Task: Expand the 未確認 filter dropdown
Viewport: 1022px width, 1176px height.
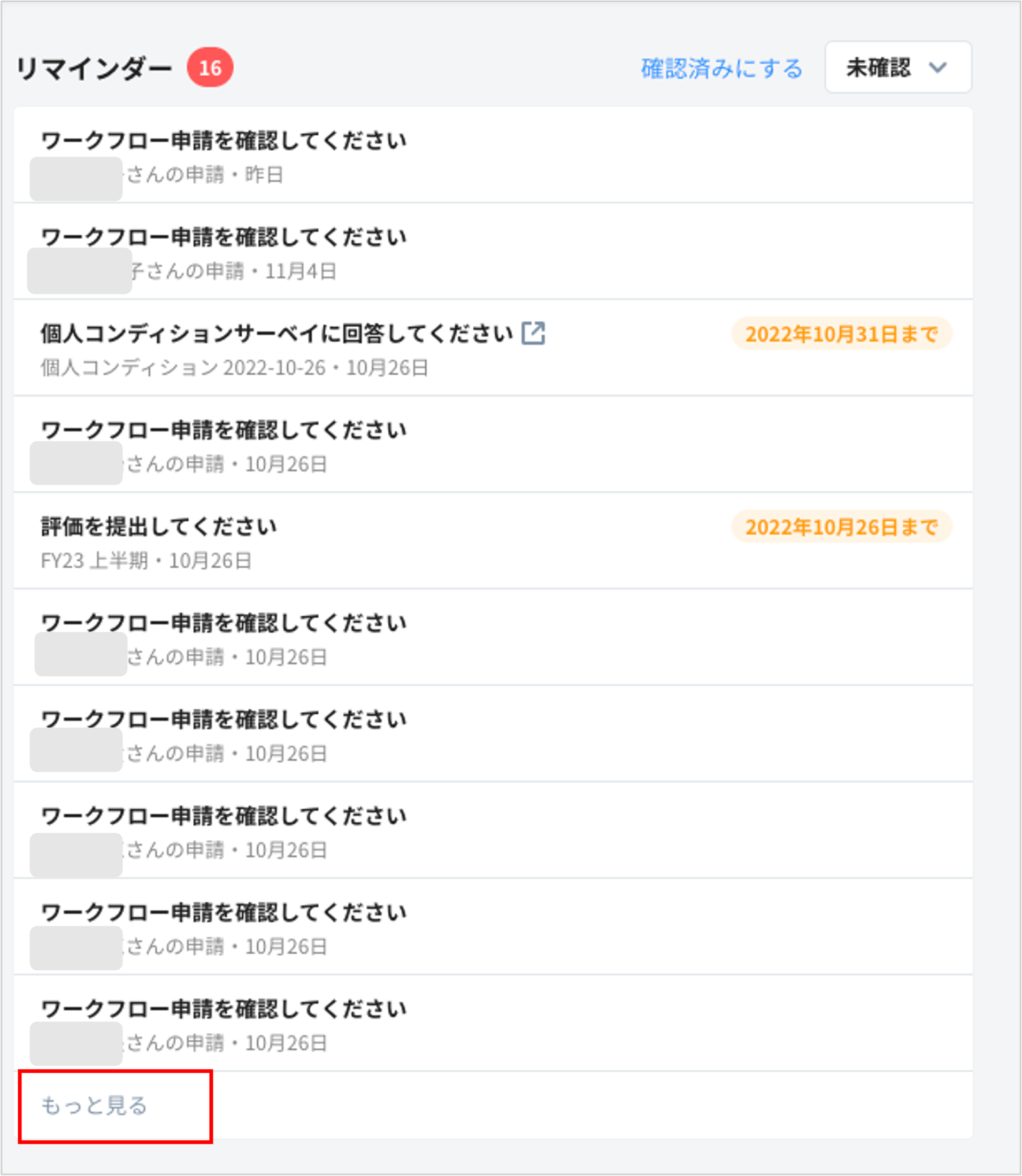Action: (x=898, y=67)
